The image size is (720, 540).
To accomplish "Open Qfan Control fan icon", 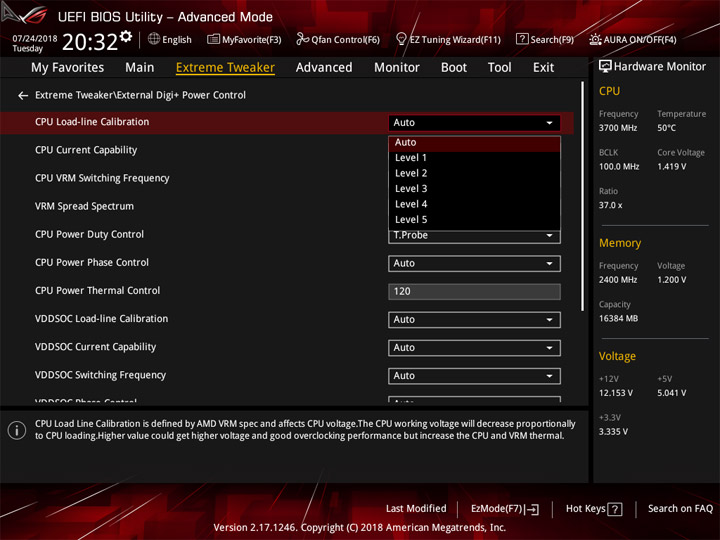I will tap(302, 39).
